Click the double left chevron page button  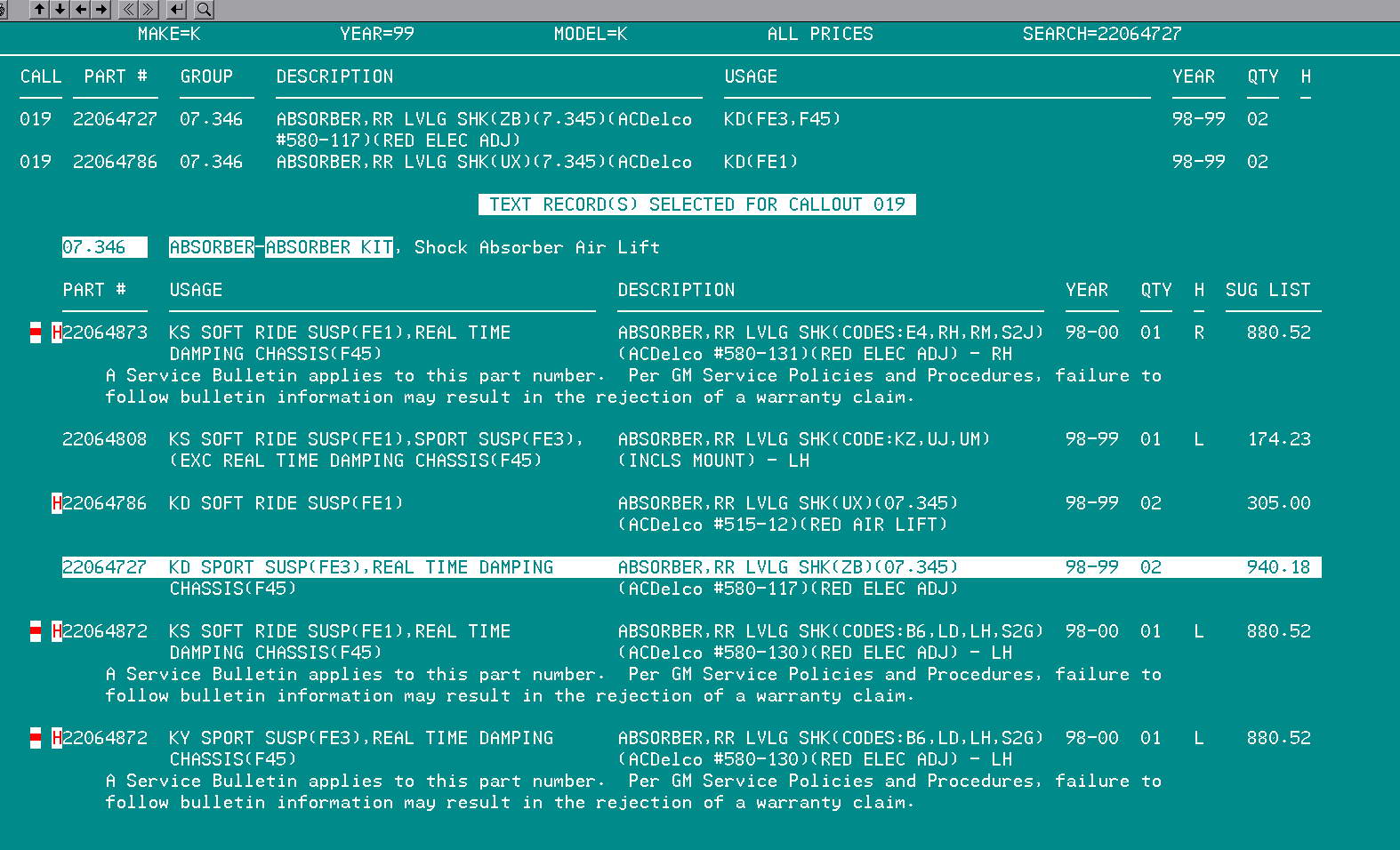tap(128, 10)
